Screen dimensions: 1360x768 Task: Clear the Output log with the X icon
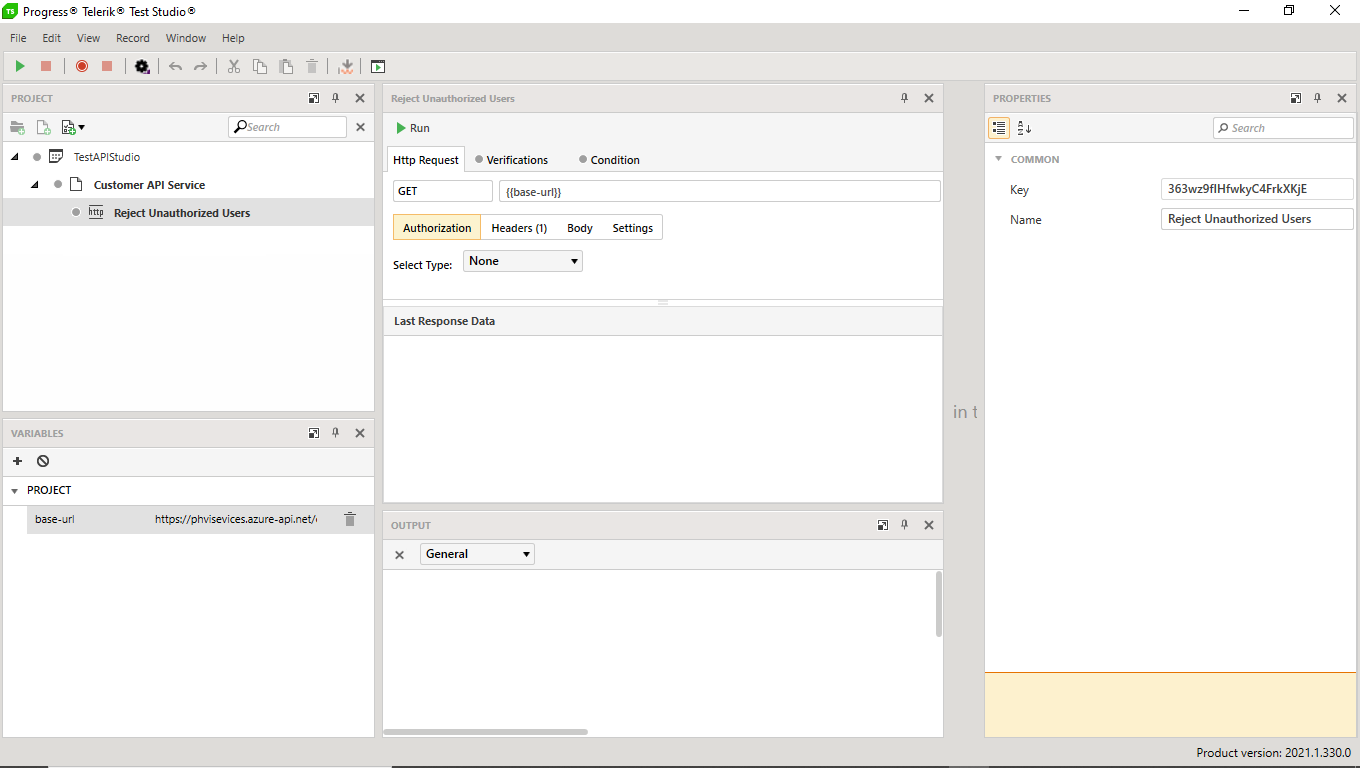(x=399, y=554)
